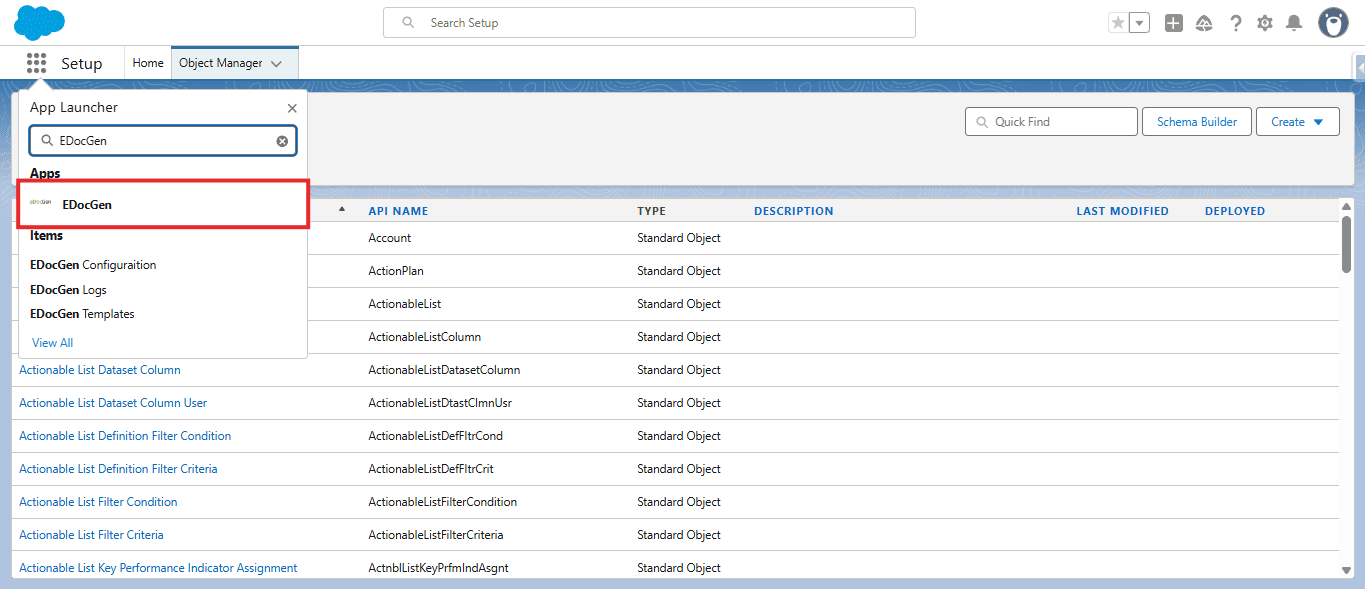Click the Account API name cell
The image size is (1365, 589).
390,238
